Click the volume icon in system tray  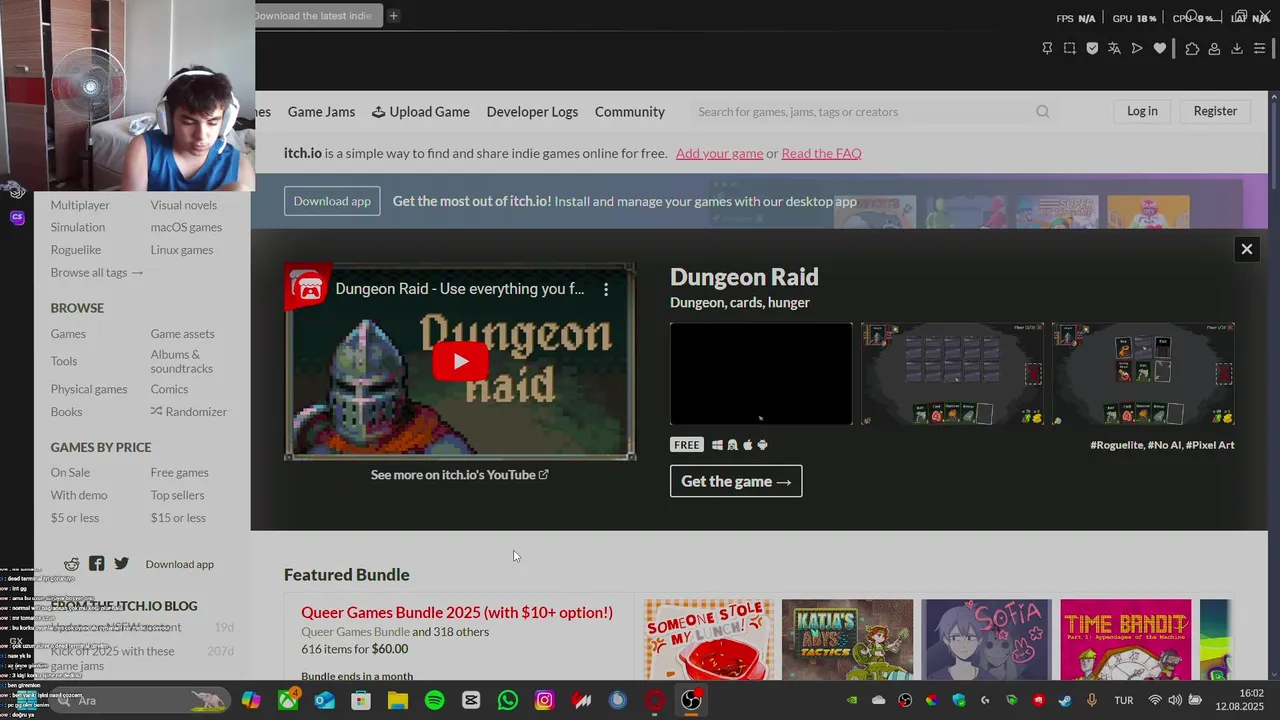pos(1175,700)
